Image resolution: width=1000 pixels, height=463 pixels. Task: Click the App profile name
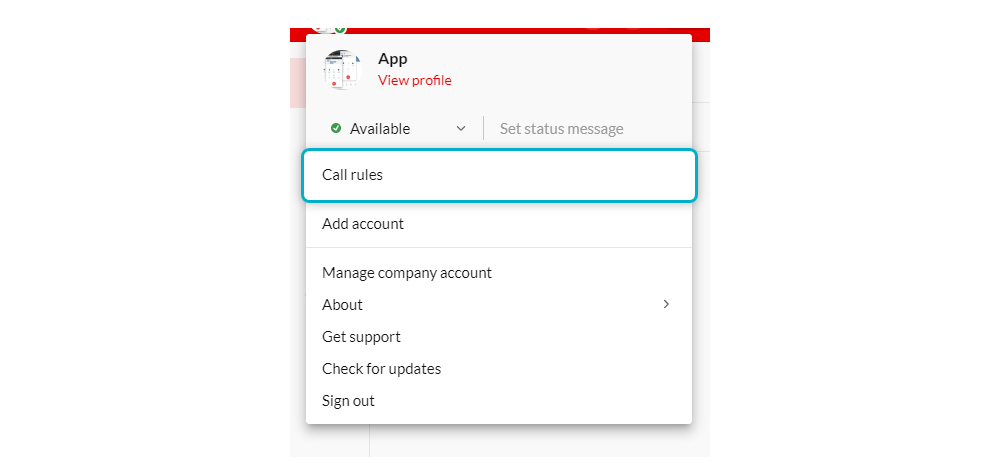pos(393,59)
